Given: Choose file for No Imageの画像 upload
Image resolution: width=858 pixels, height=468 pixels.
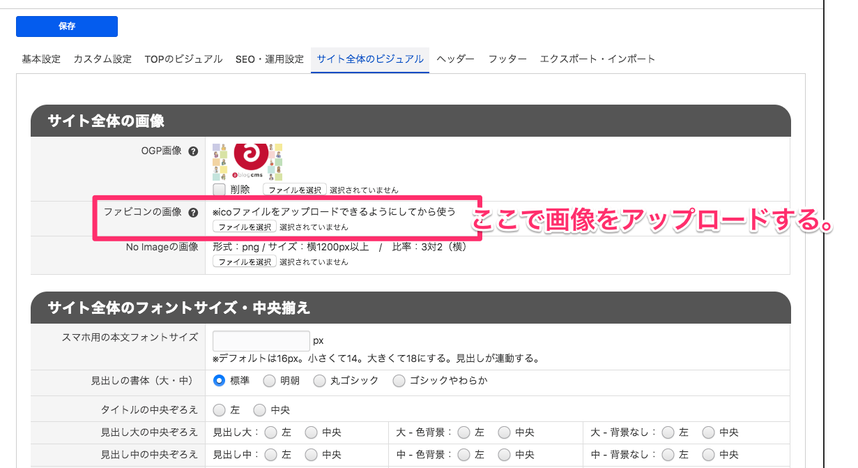Looking at the screenshot, I should point(245,262).
